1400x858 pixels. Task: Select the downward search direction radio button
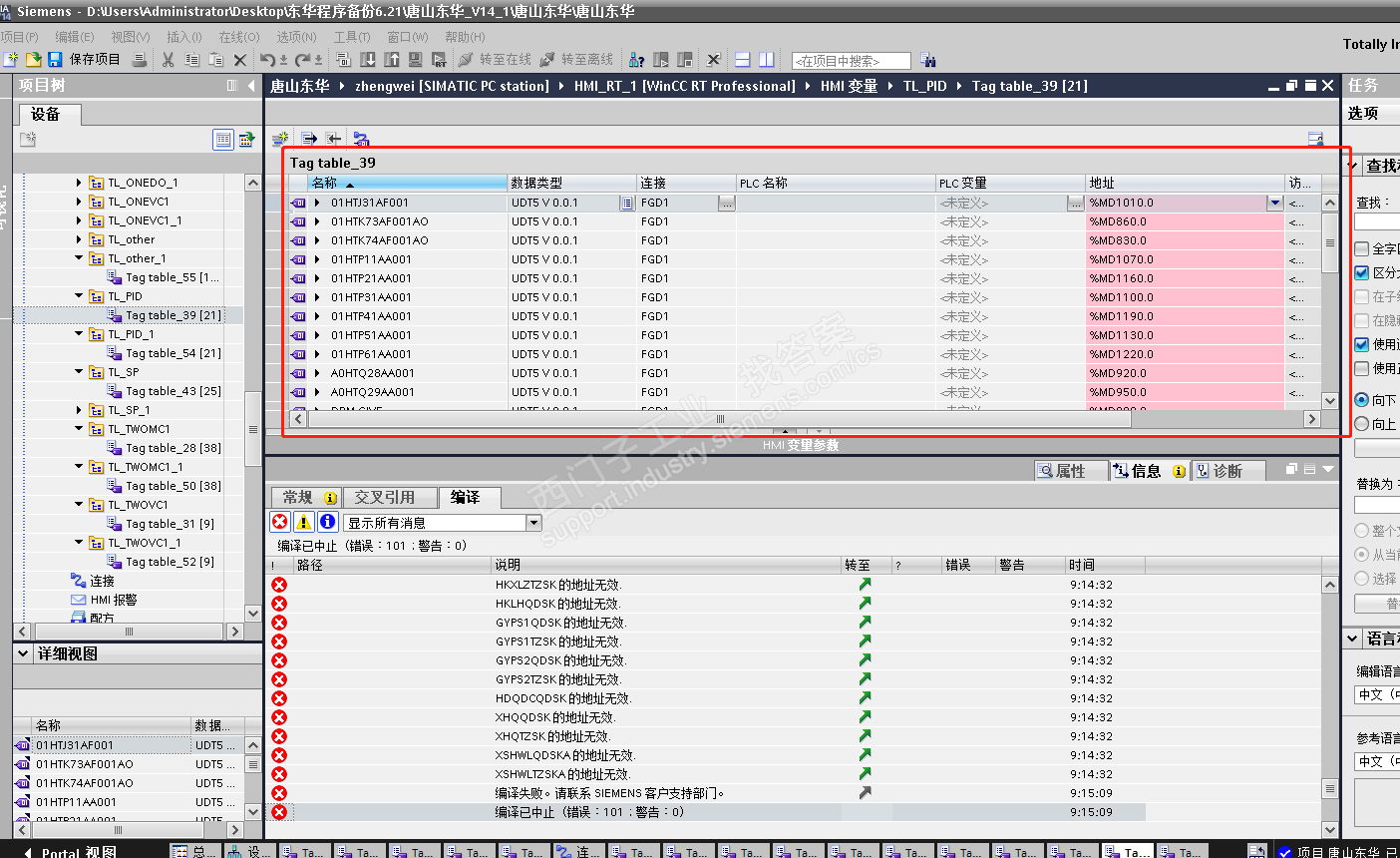coord(1362,400)
